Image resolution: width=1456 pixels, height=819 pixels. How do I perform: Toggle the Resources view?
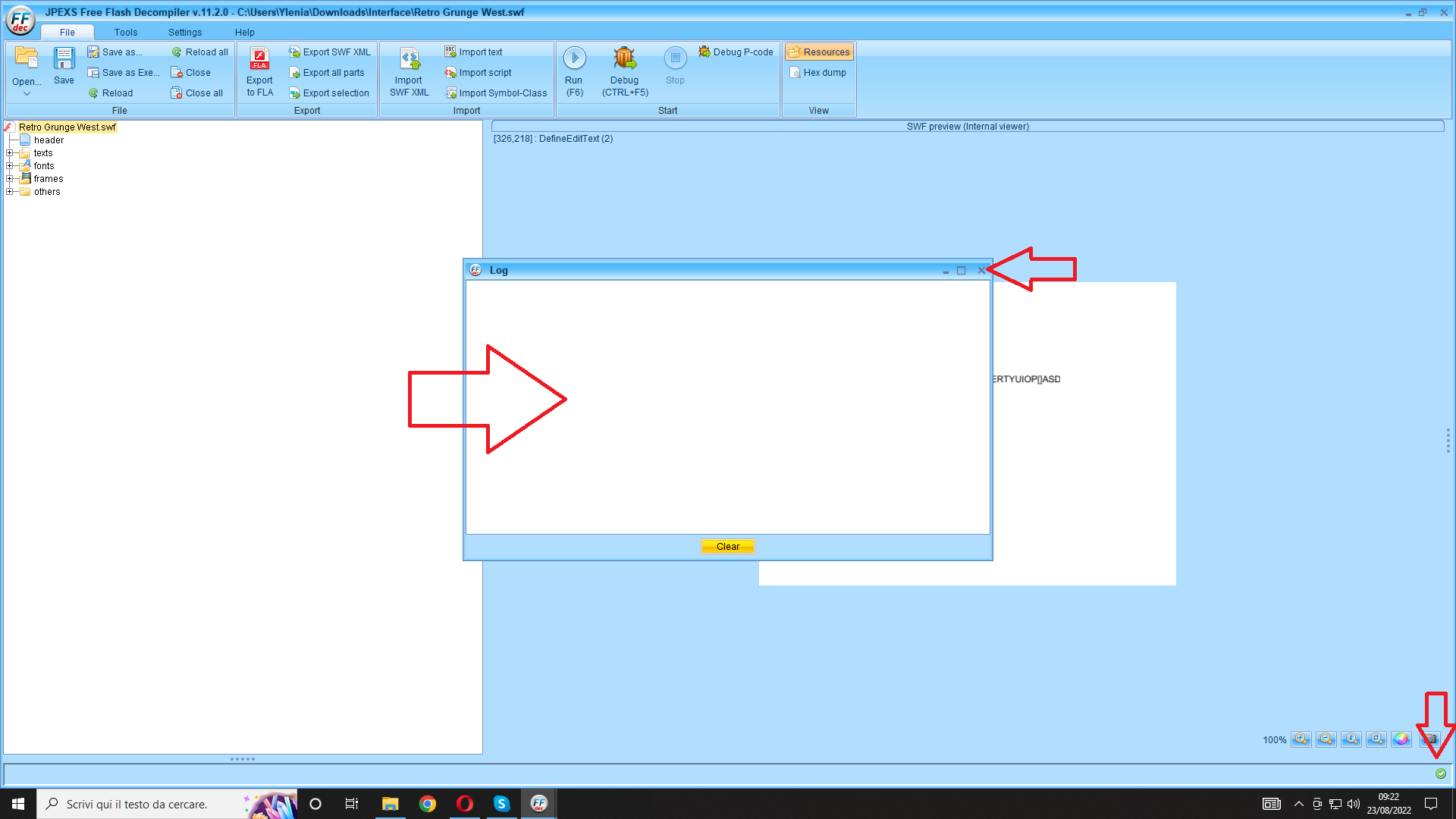[x=819, y=52]
